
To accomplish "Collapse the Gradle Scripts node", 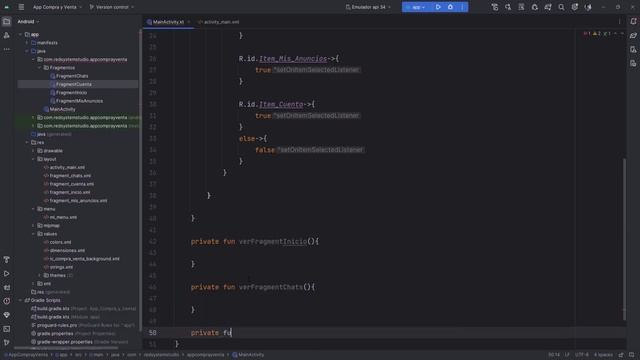I will [x=20, y=300].
